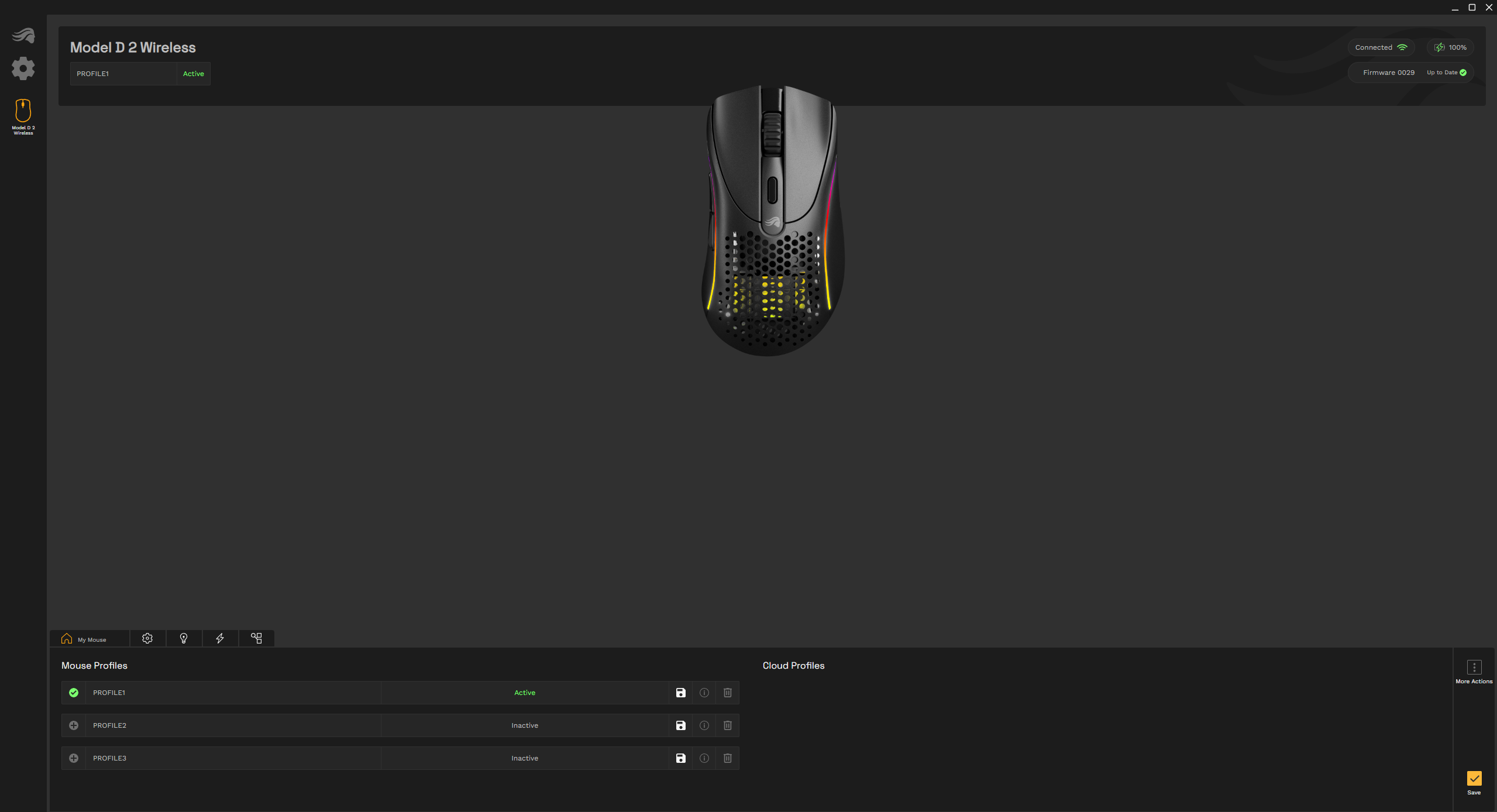Click the Model D 2 Wireless title
Image resolution: width=1497 pixels, height=812 pixels.
pos(133,47)
